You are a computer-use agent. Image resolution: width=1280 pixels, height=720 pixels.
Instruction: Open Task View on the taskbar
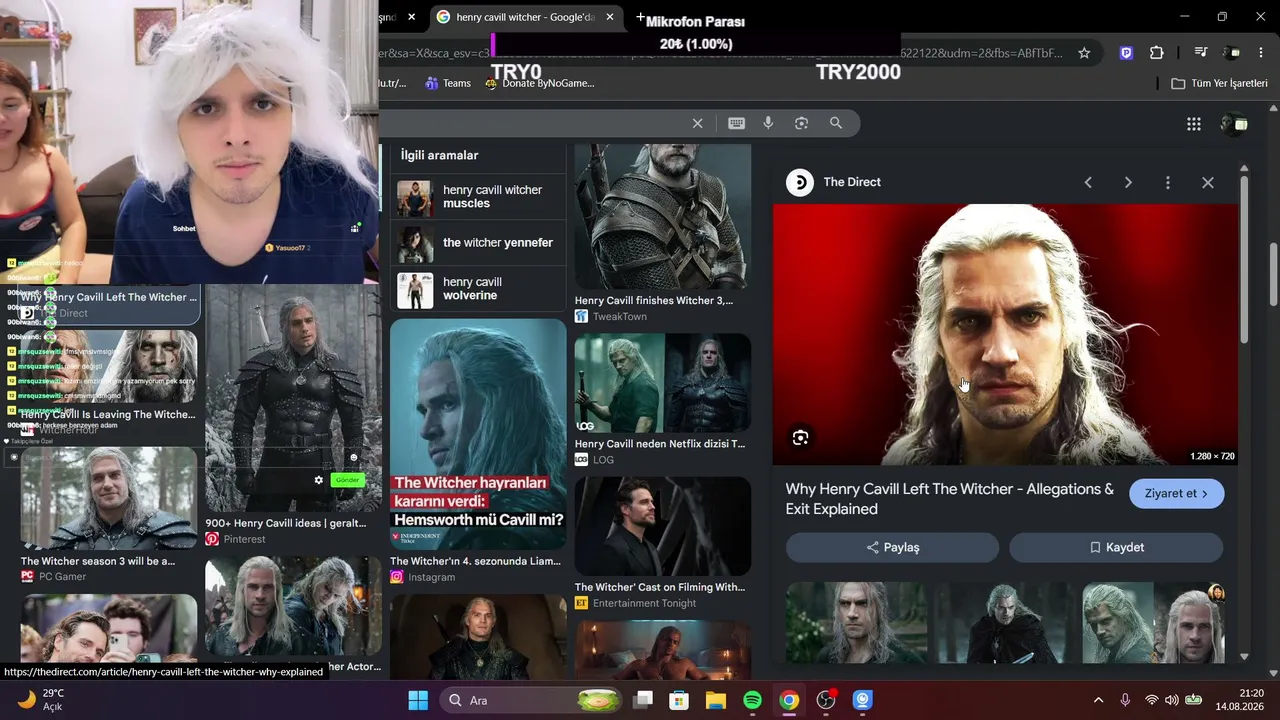tap(642, 700)
